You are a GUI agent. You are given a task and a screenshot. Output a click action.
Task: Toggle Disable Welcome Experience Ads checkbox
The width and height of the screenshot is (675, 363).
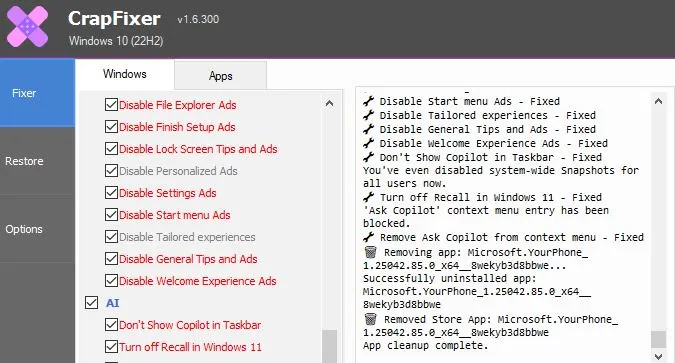(111, 280)
